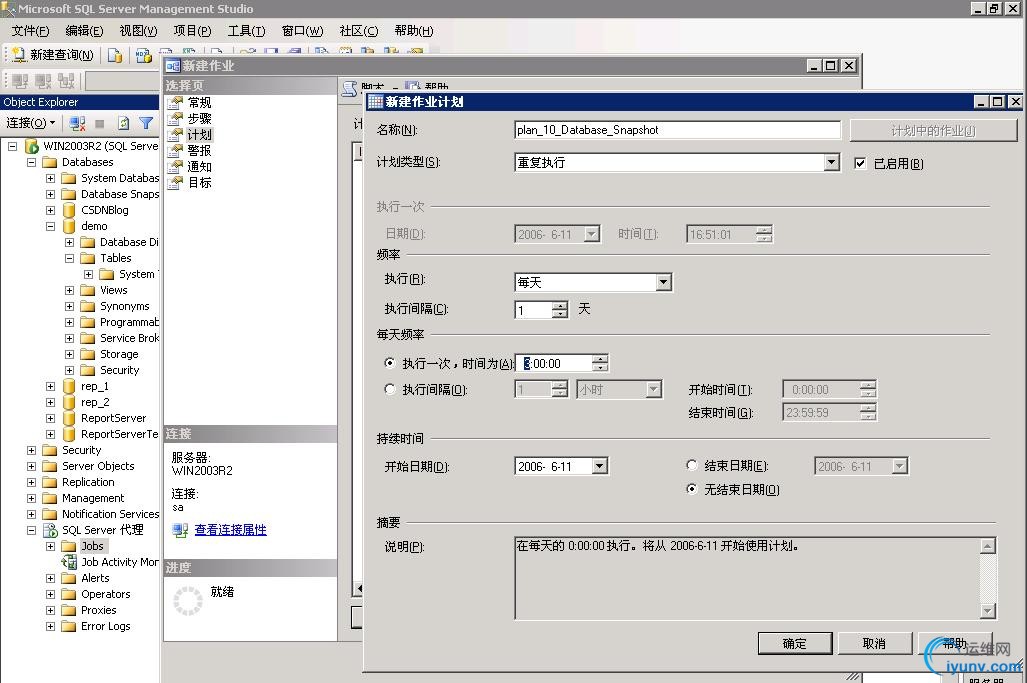
Task: Click the Database Engine Query icon beside 新建查询
Action: pyautogui.click(x=115, y=56)
